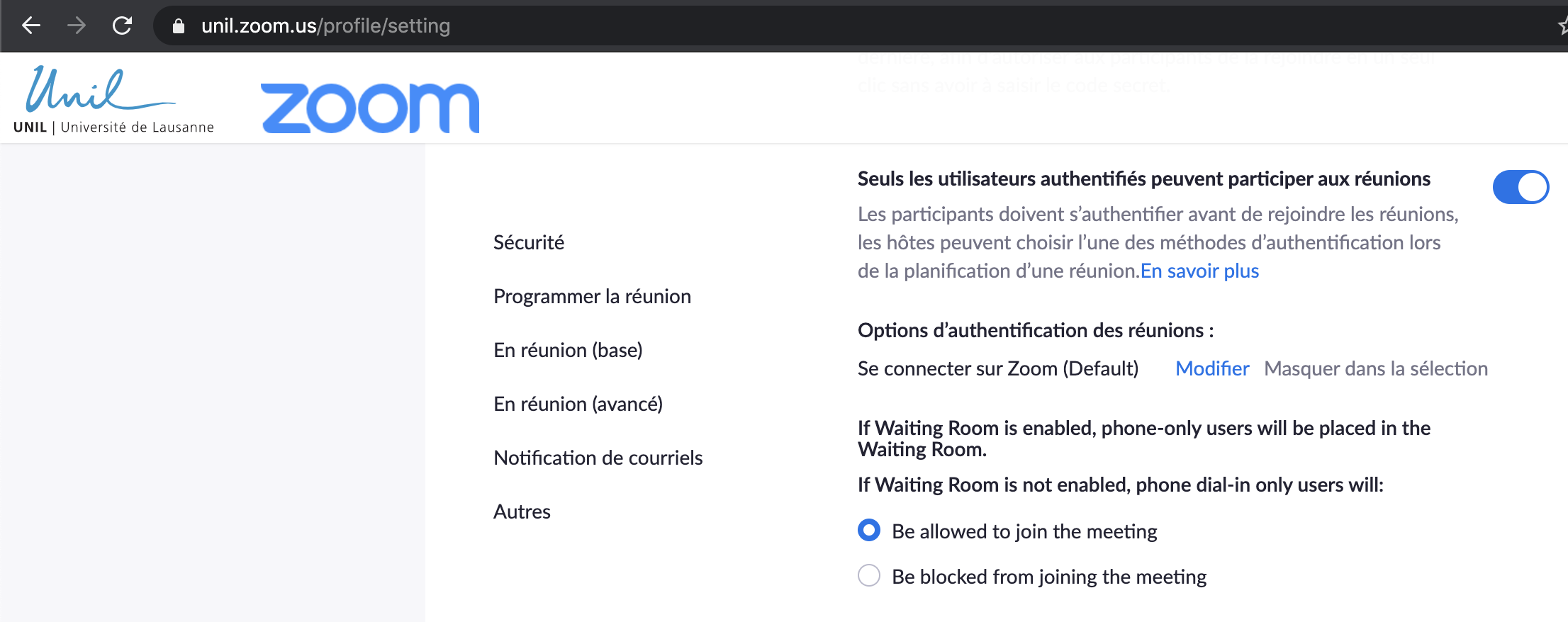The image size is (1568, 622).
Task: Click the browser forward arrow
Action: coord(77,26)
